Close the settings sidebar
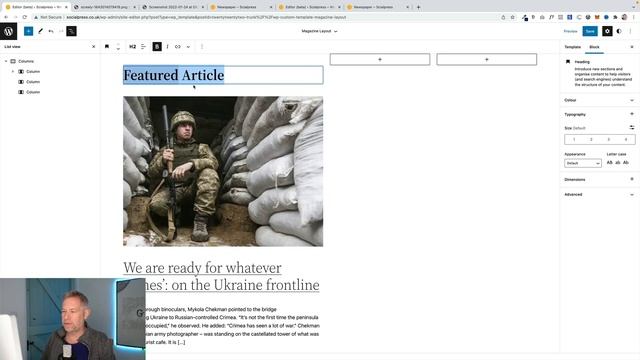This screenshot has height=360, width=640. [x=632, y=47]
